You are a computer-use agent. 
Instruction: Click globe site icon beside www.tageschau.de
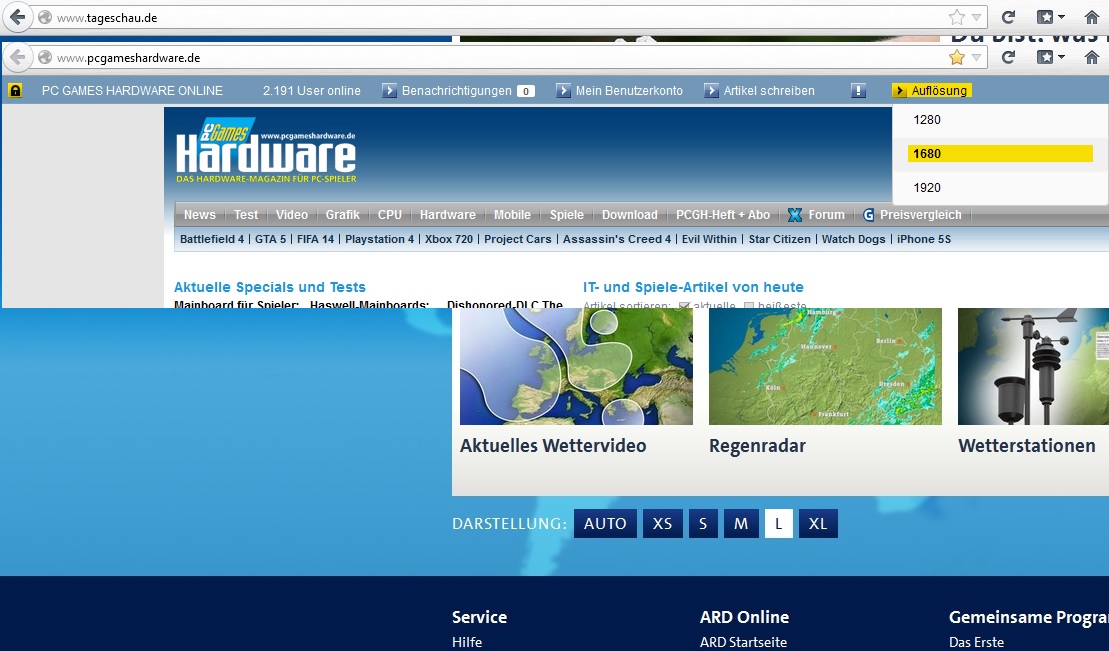pos(45,18)
